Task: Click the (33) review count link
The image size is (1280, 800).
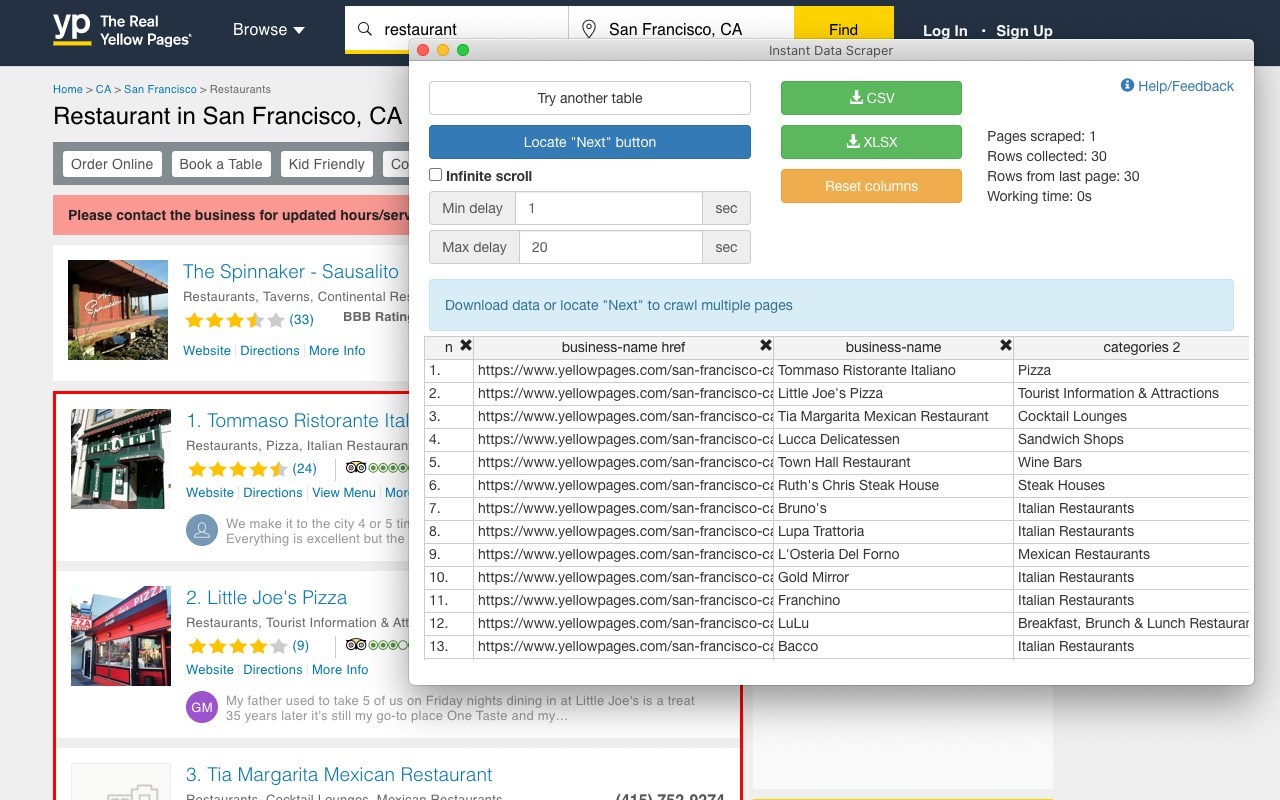Action: tap(301, 320)
